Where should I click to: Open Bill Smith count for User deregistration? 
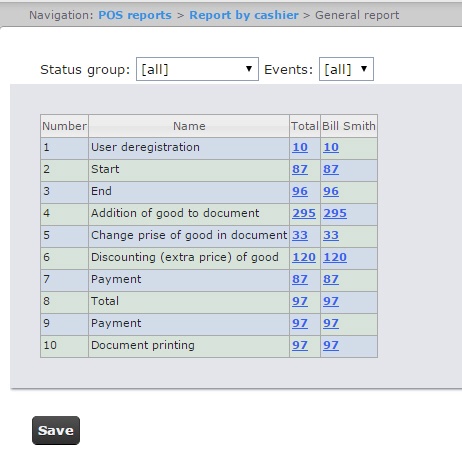coord(331,147)
